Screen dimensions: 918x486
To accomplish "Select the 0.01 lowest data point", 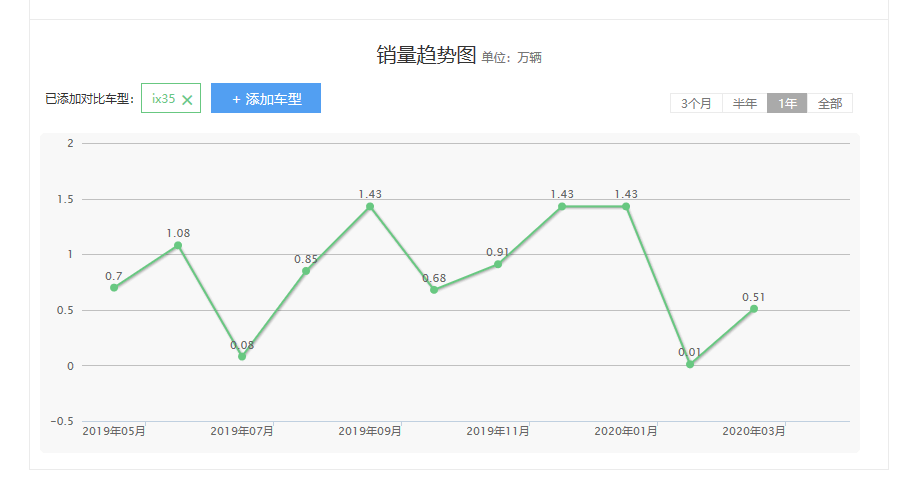I will (690, 364).
